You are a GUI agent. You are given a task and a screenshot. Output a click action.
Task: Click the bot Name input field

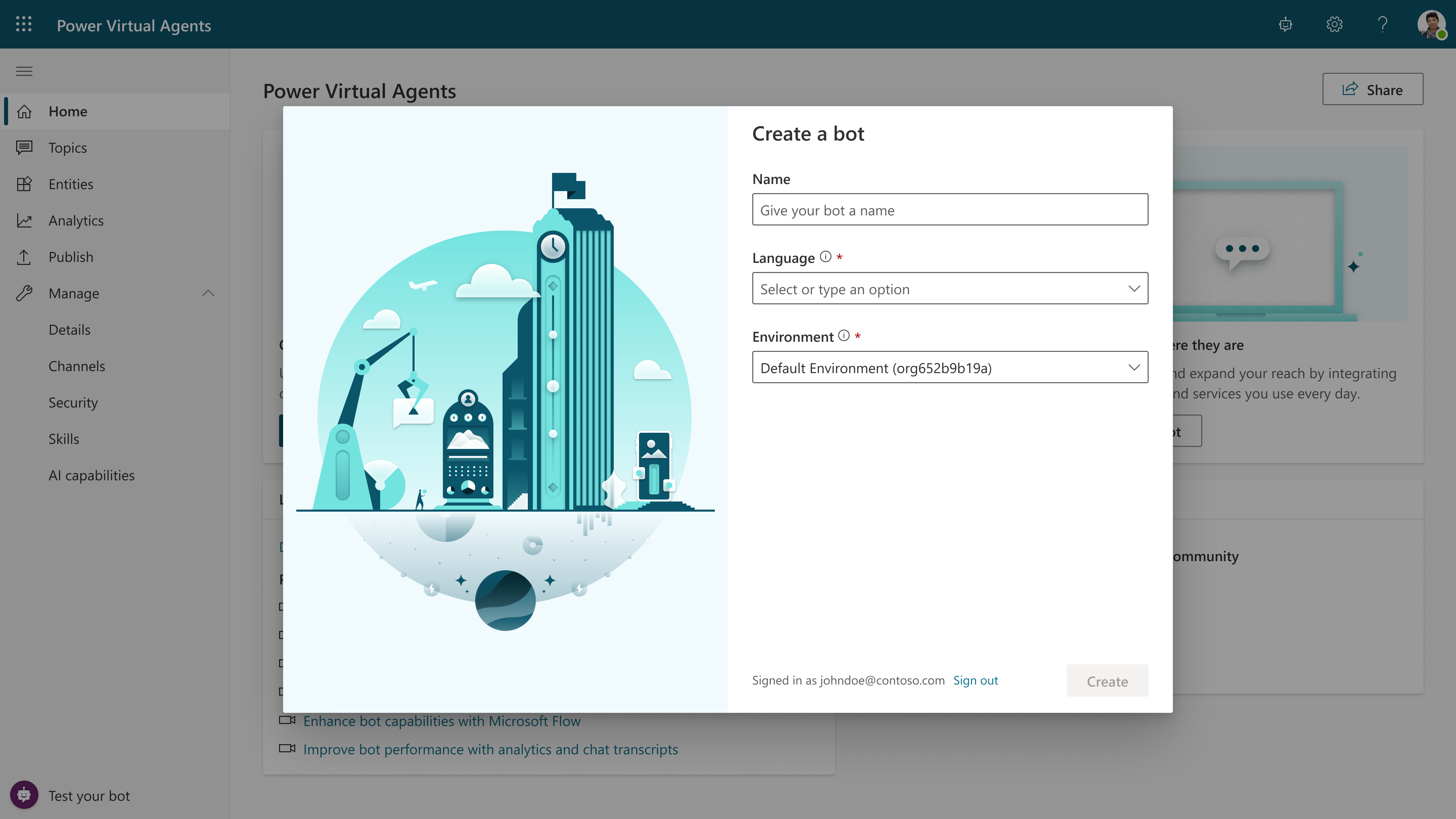tap(950, 210)
